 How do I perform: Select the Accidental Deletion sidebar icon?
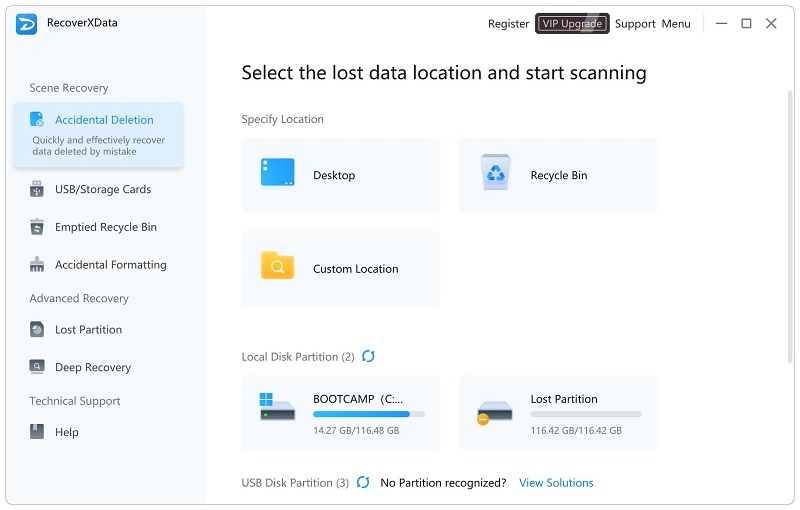pos(37,120)
